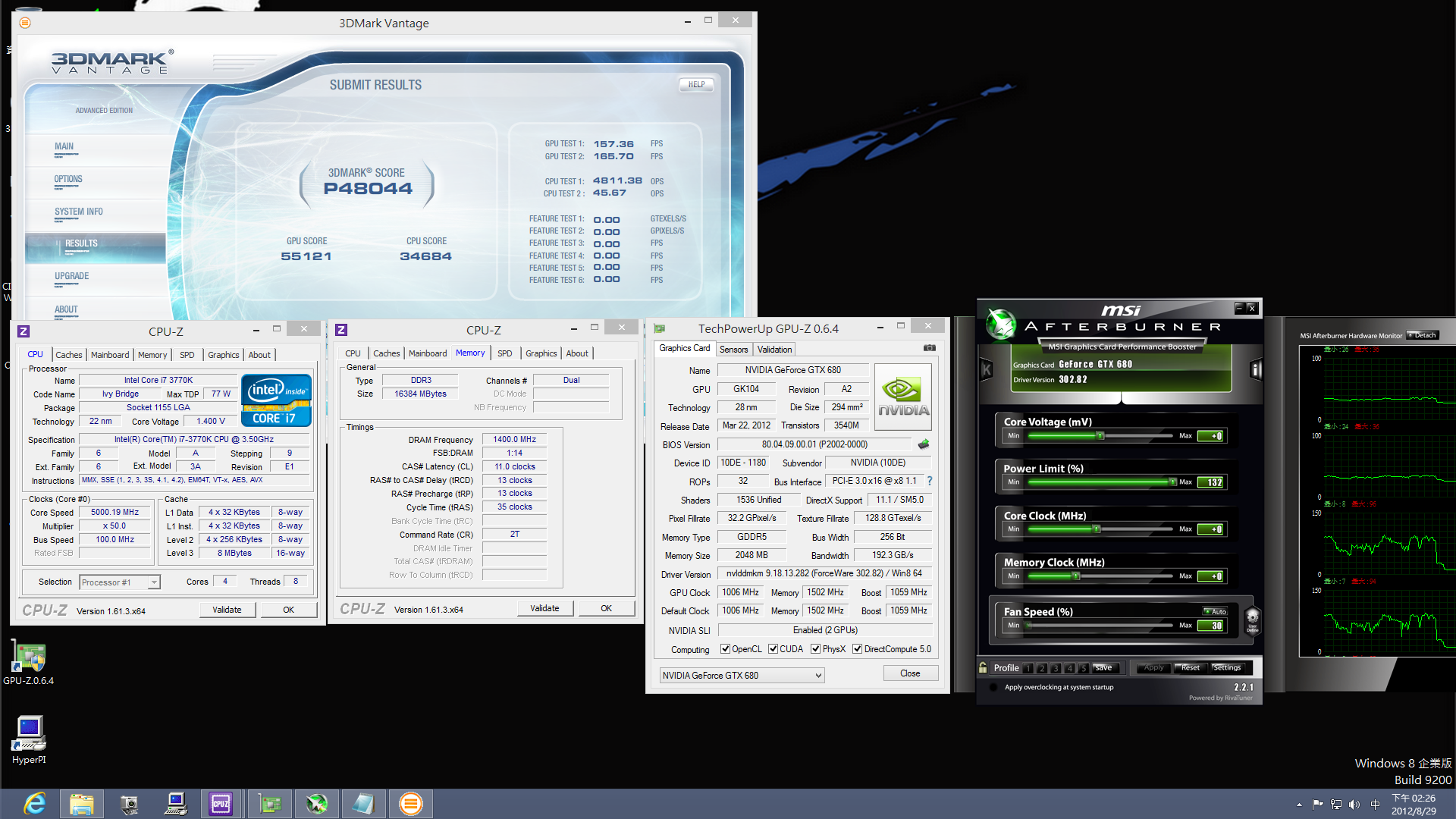Screen dimensions: 1456x819
Task: Open Internet Explorer from taskbar
Action: pos(35,804)
